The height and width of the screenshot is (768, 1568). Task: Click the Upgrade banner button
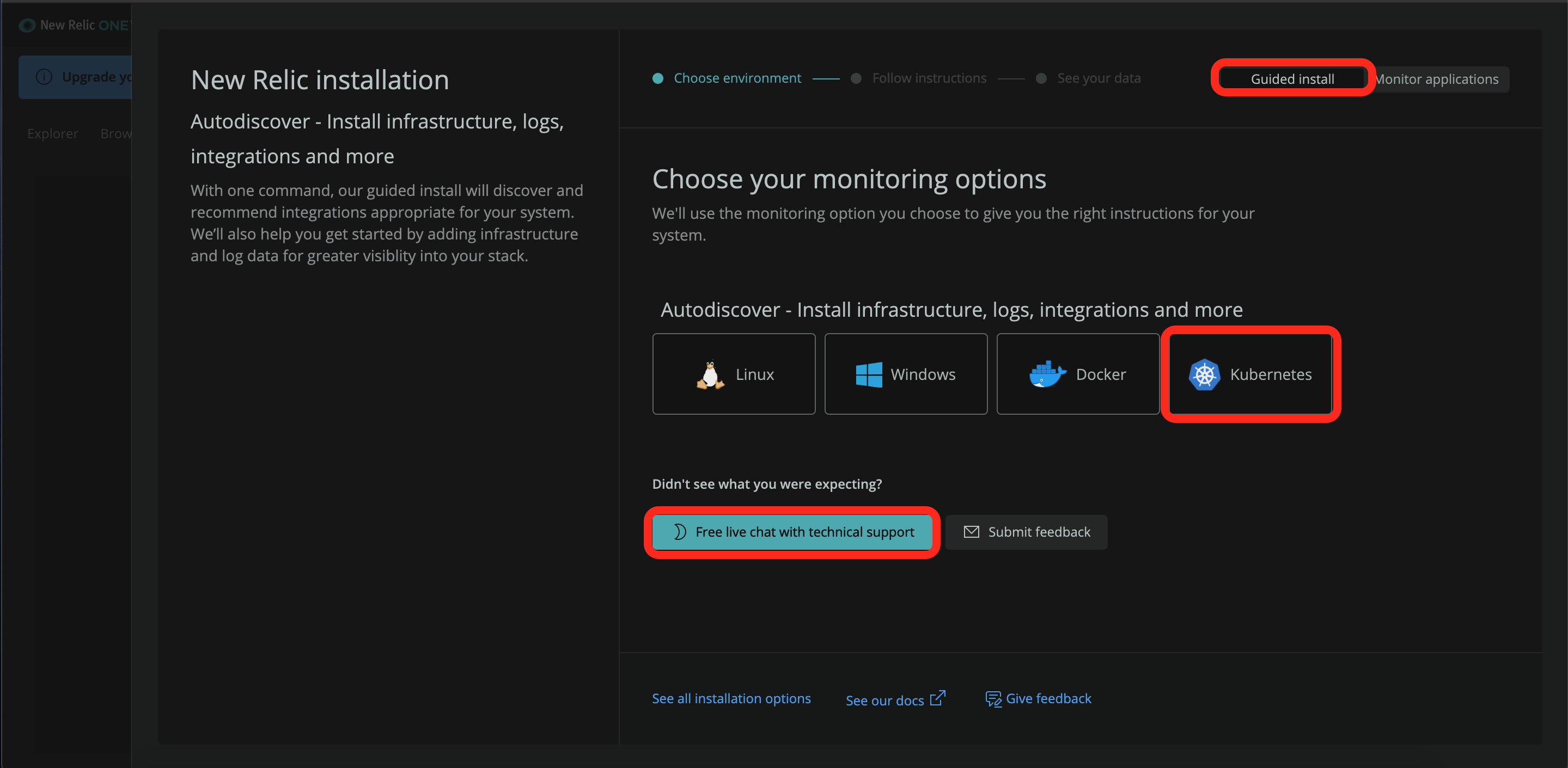click(75, 77)
